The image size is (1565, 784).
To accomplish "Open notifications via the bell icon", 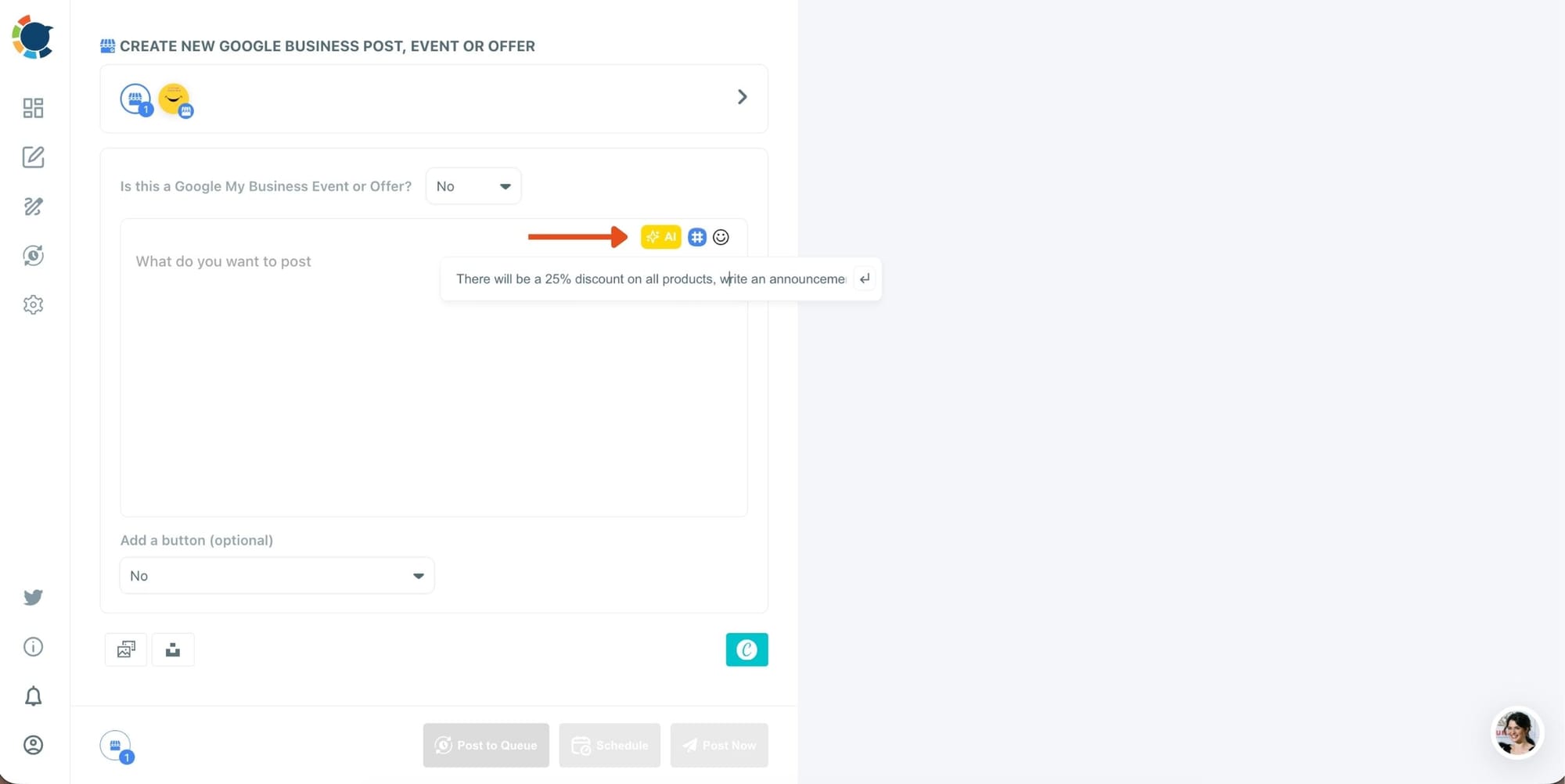I will 33,696.
